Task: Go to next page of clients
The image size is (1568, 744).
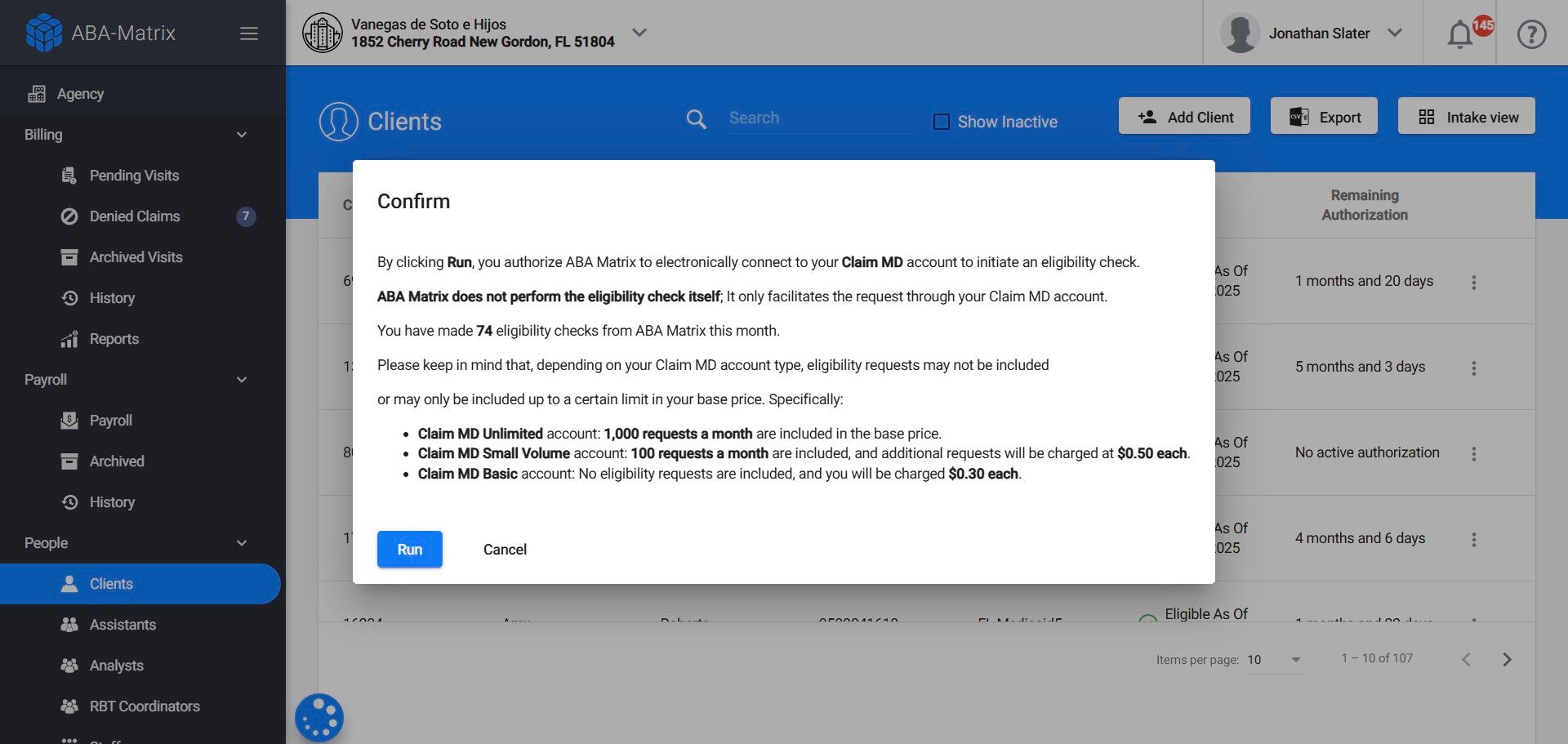Action: tap(1508, 660)
